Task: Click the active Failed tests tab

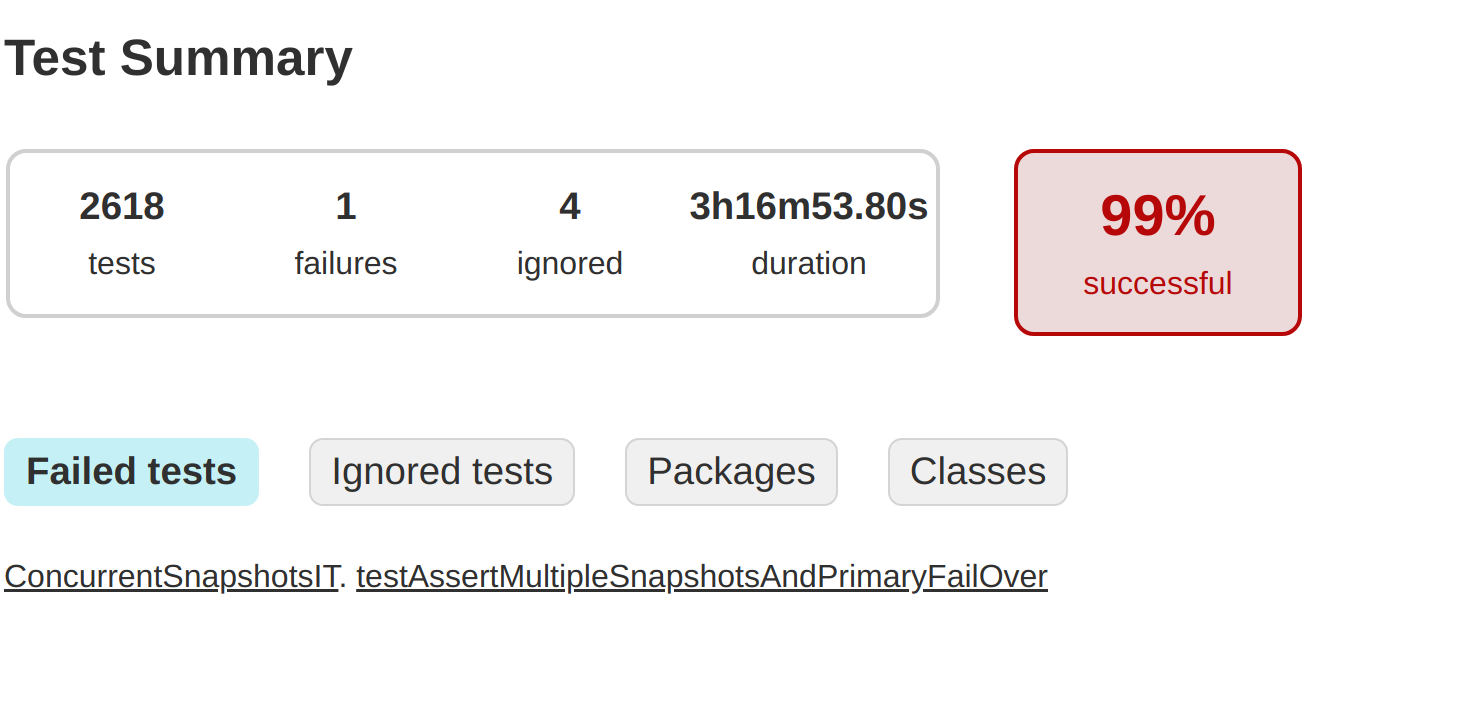Action: [131, 471]
